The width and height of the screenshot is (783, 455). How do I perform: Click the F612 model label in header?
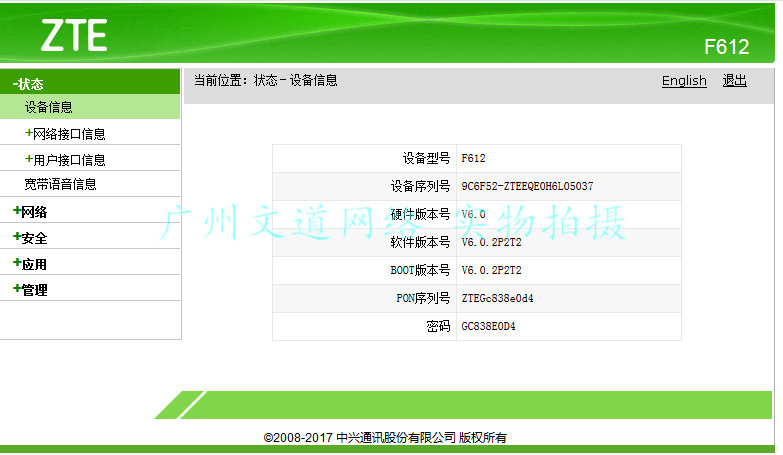[727, 47]
